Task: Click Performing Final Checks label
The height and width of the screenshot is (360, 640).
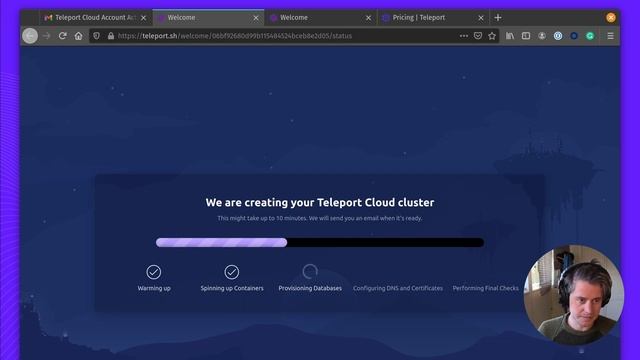Action: [485, 288]
